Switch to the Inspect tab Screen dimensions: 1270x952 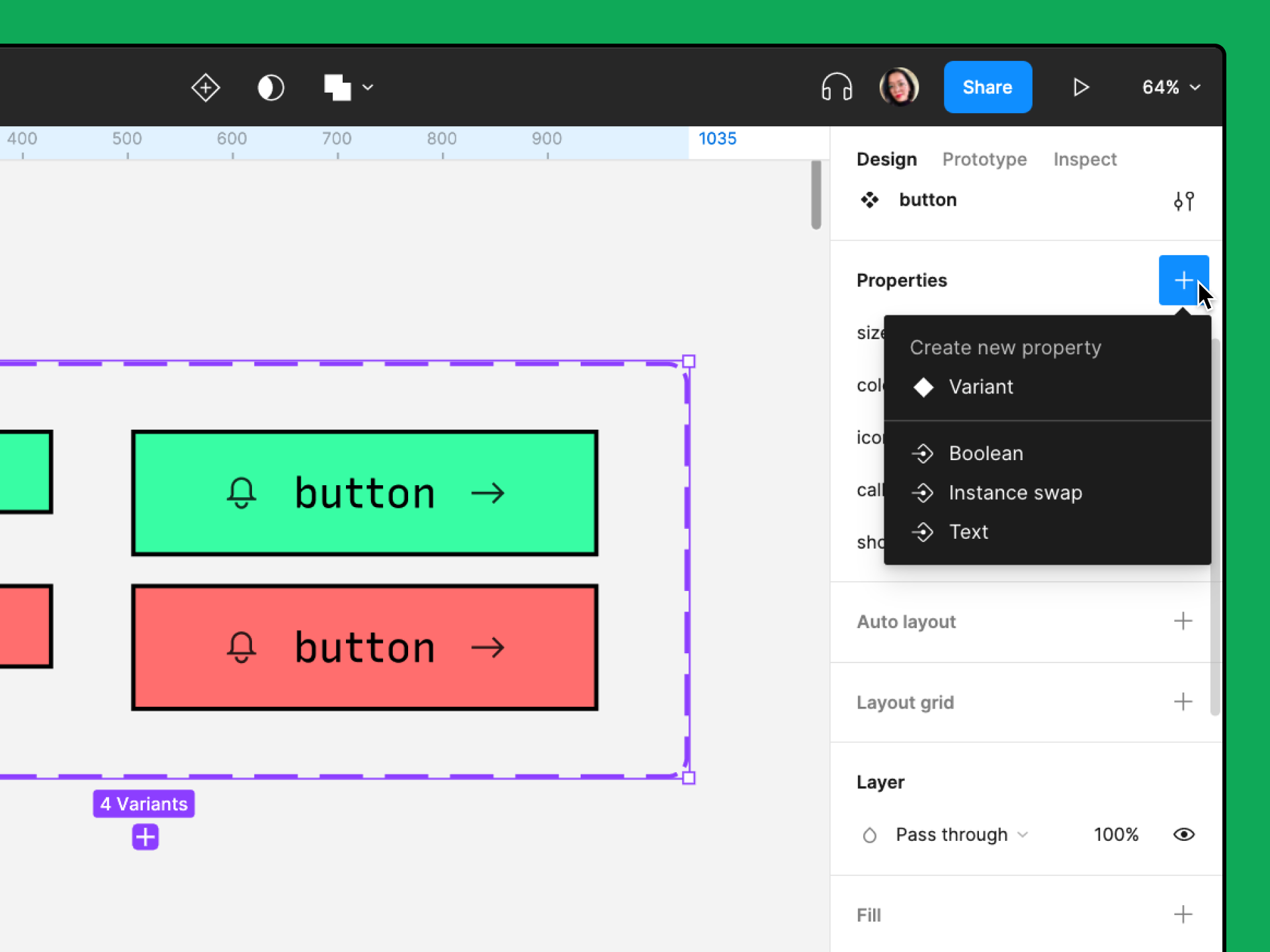click(1085, 159)
